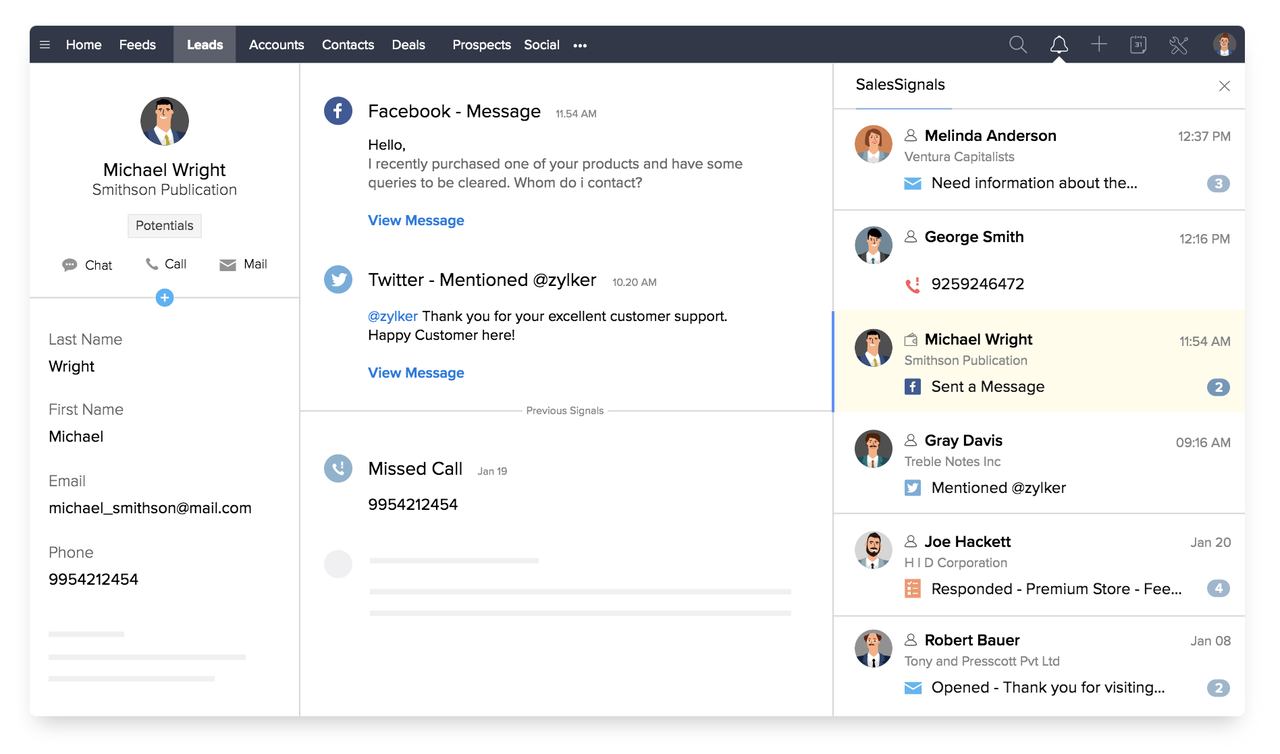Click the Missed Call number 9954212454
This screenshot has width=1280, height=754.
(x=413, y=505)
